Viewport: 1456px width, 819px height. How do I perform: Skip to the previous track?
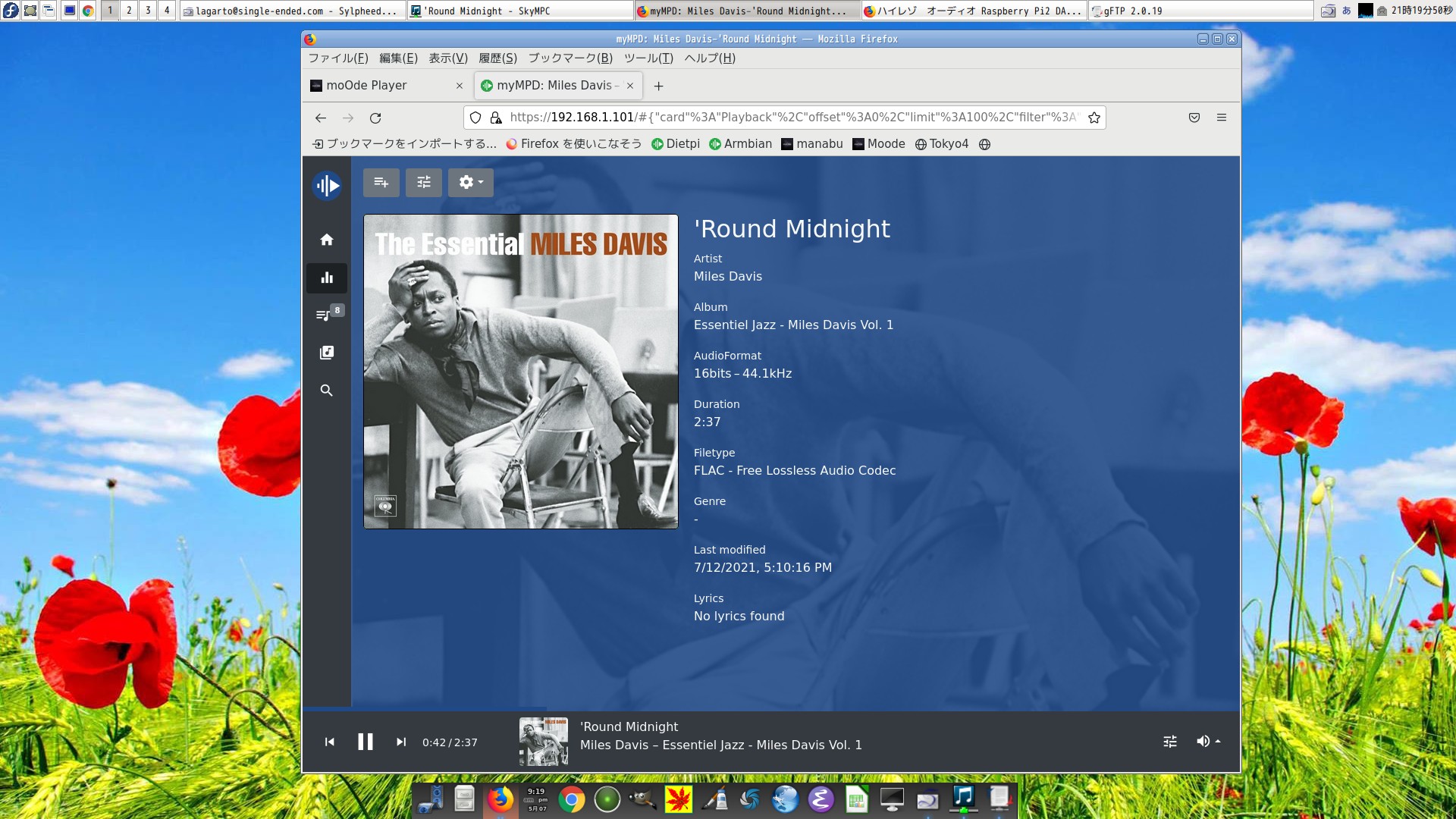(330, 742)
